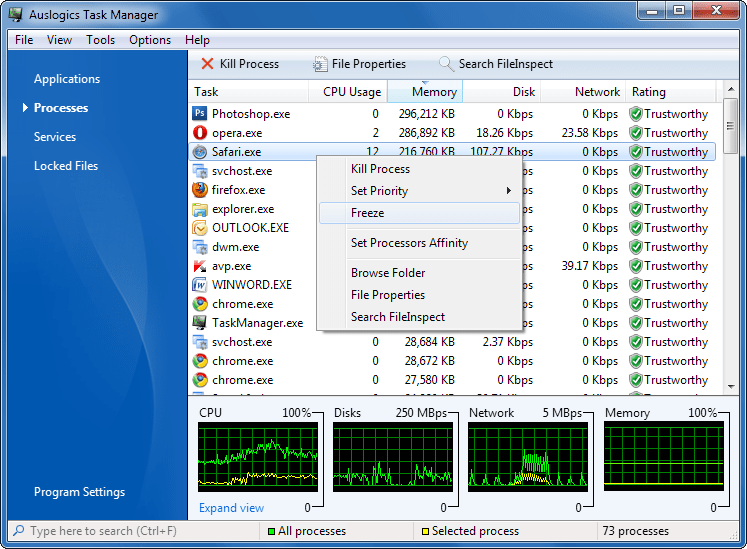Click the firefox.exe icon
The width and height of the screenshot is (747, 549).
point(200,190)
